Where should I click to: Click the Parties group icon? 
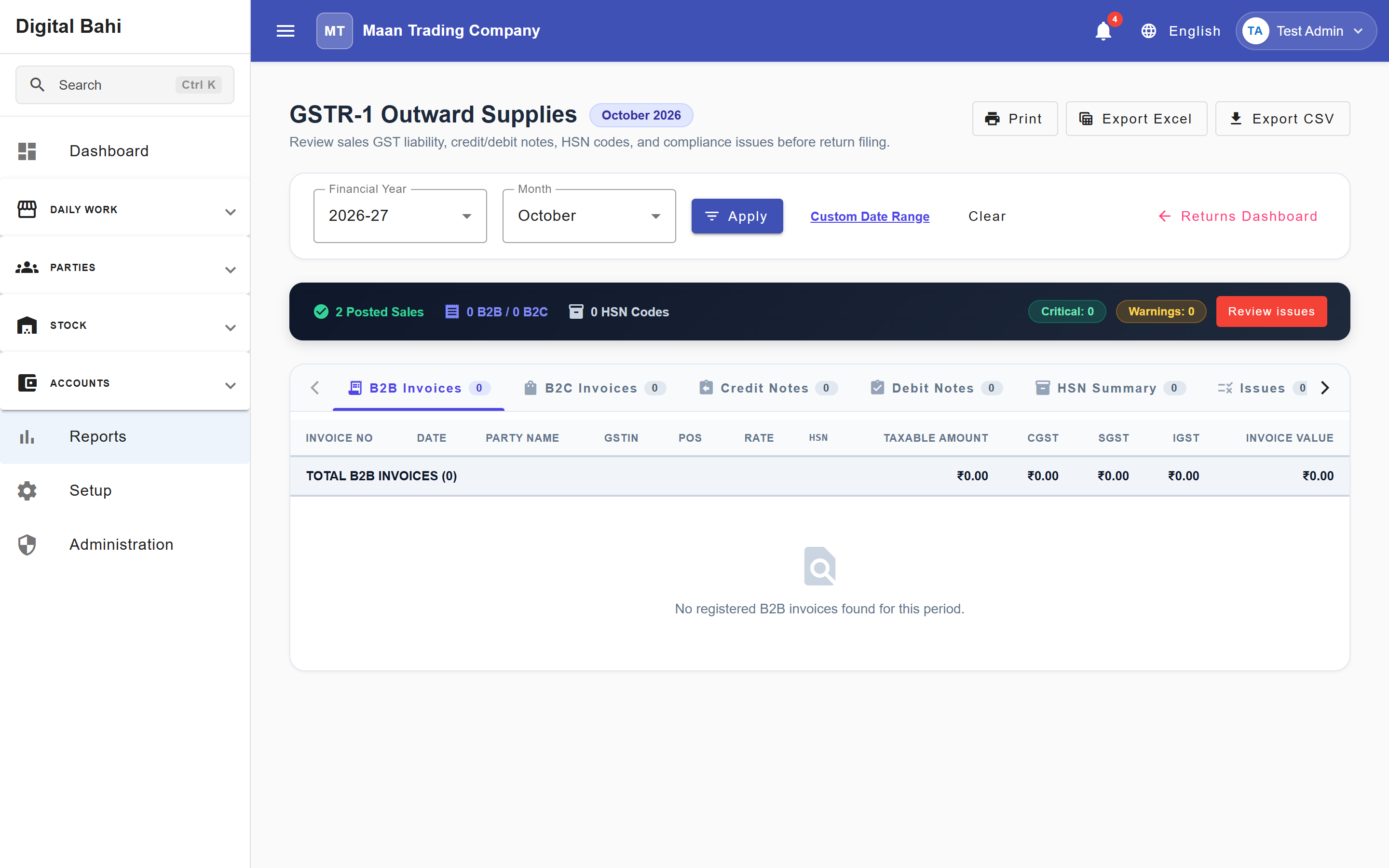pyautogui.click(x=27, y=268)
